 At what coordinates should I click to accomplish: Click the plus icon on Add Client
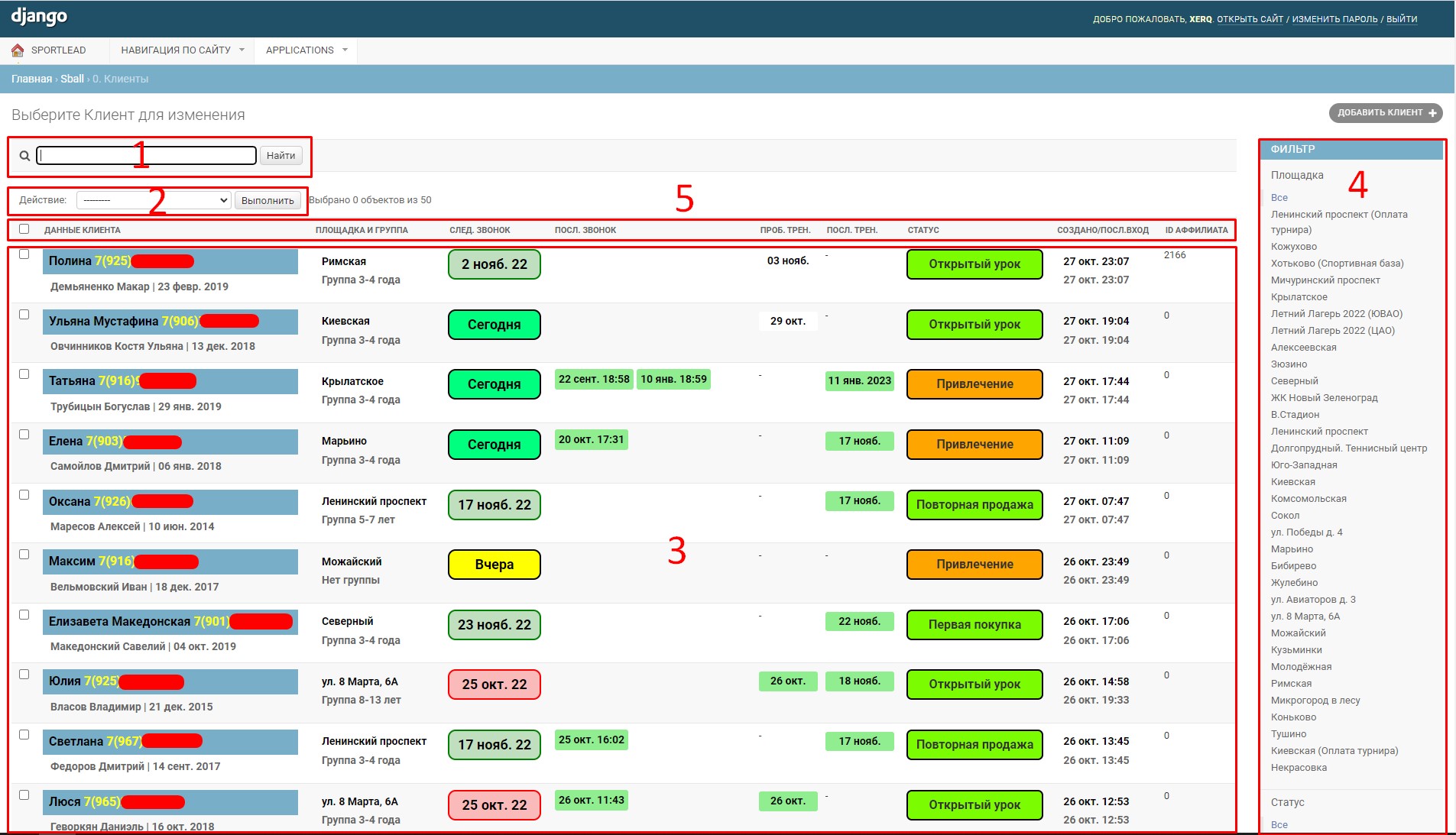[x=1432, y=113]
